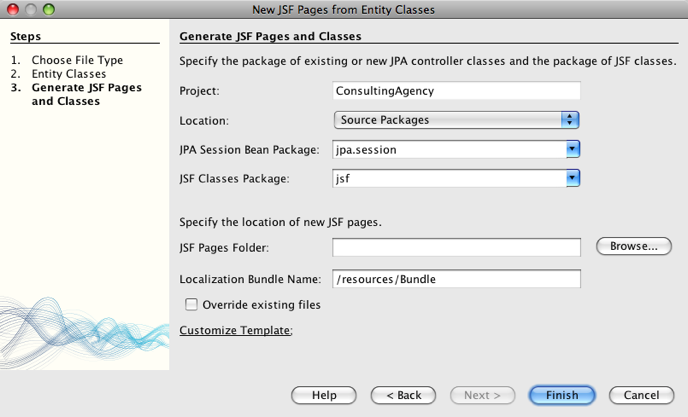
Task: Select the Entity Classes step
Action: [x=68, y=74]
